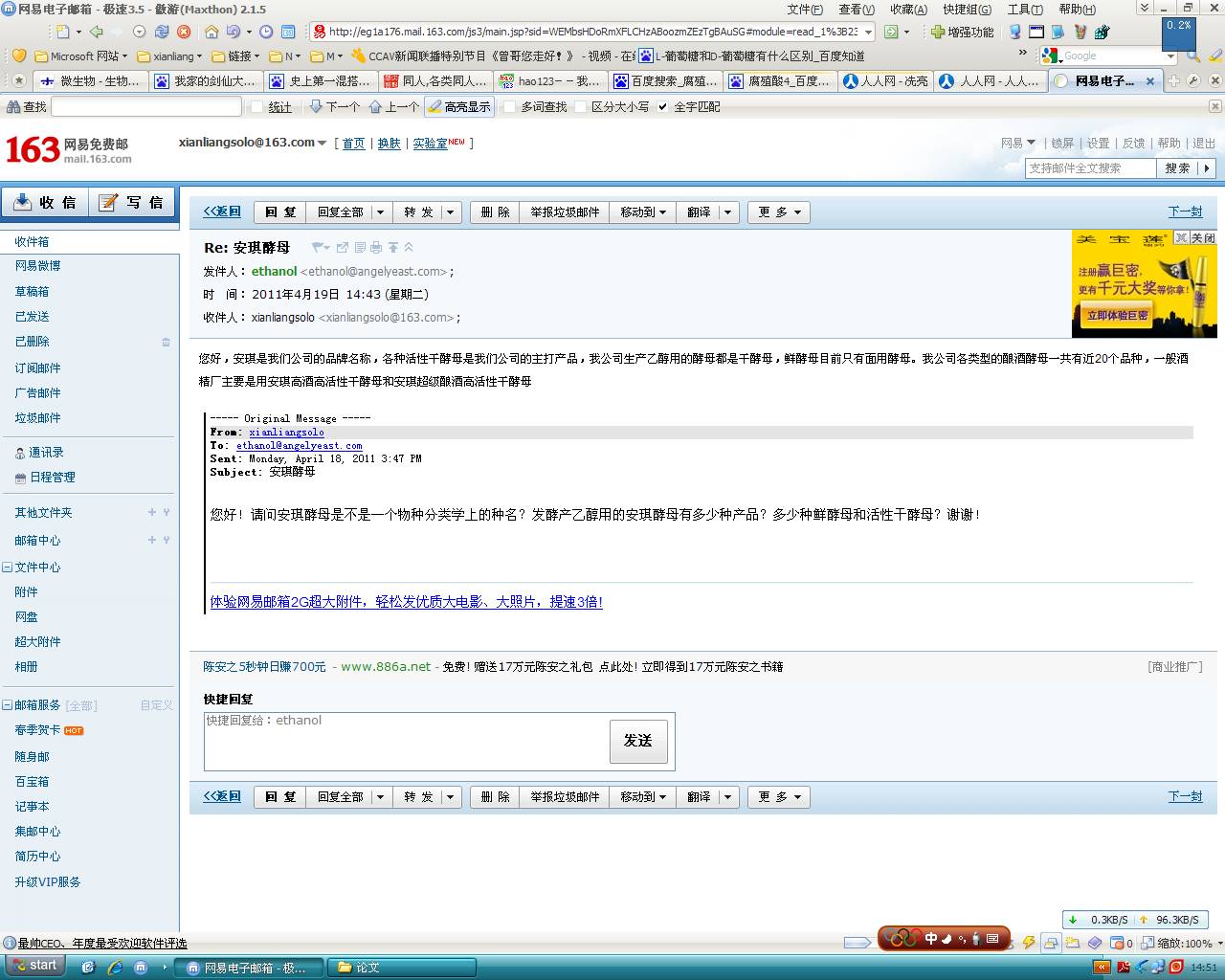Click the ethanol@angelyeast.com link in quoted message

point(300,446)
